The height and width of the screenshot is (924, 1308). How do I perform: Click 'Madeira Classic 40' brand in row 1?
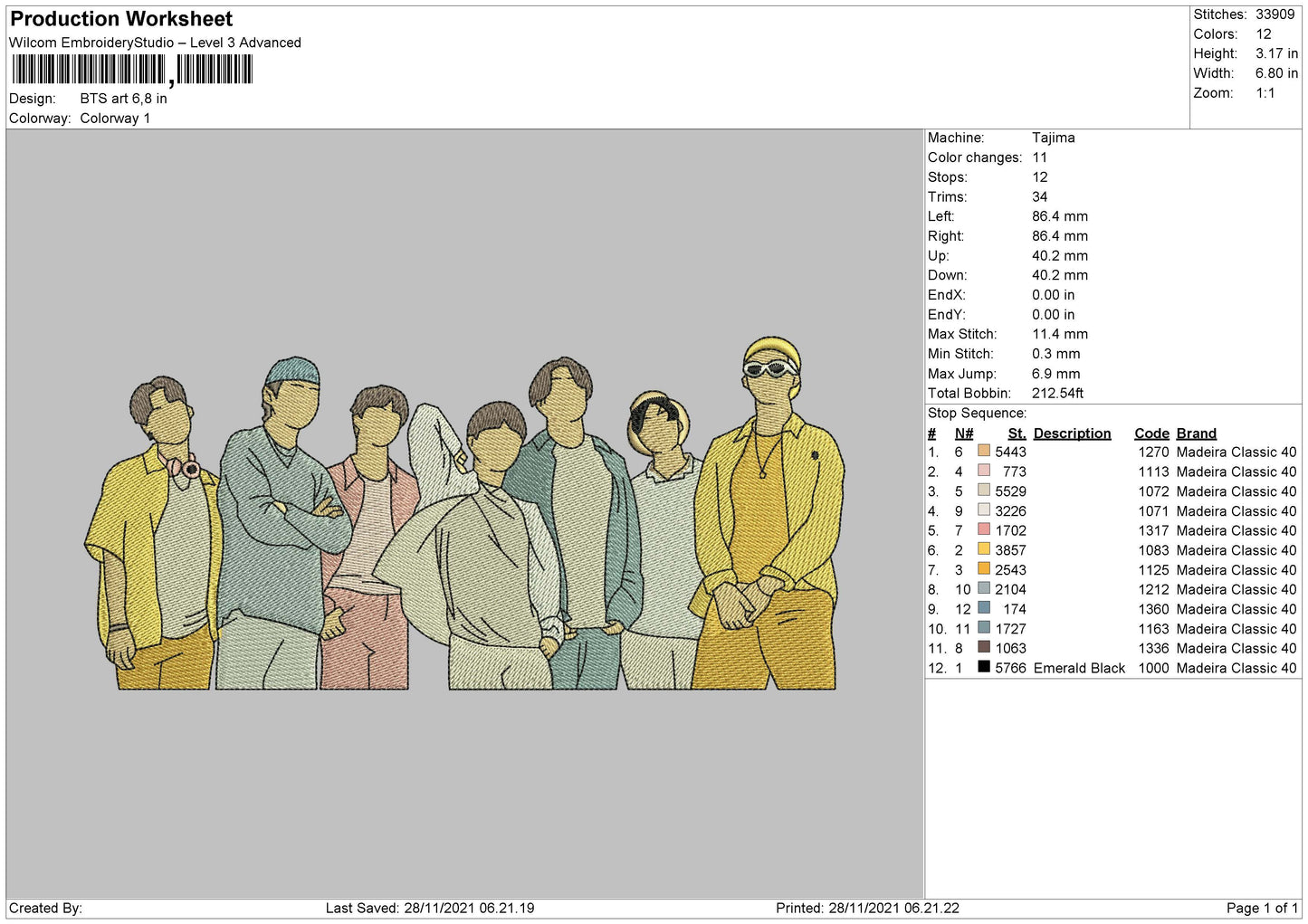(1236, 452)
